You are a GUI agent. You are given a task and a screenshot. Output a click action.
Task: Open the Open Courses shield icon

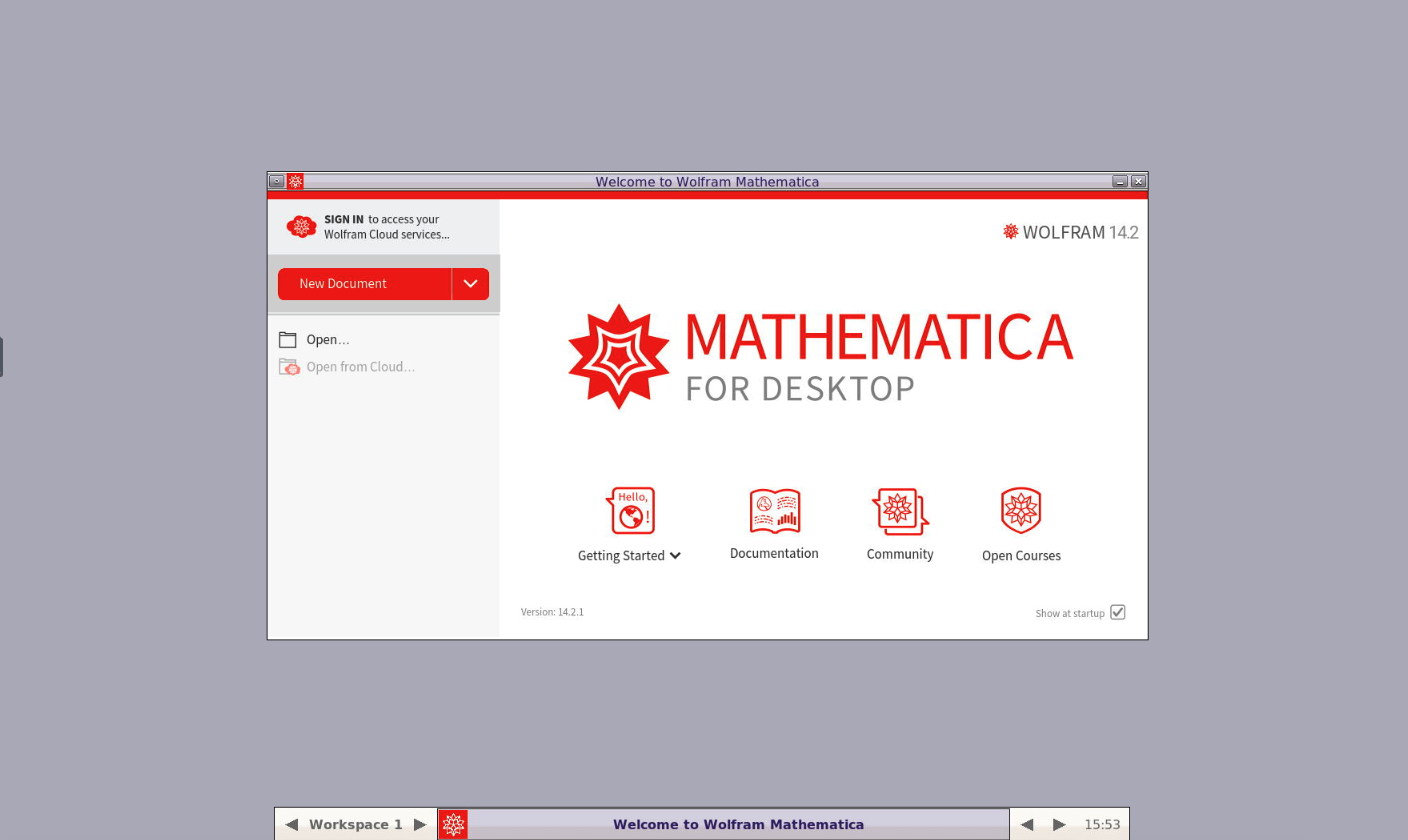[x=1021, y=511]
